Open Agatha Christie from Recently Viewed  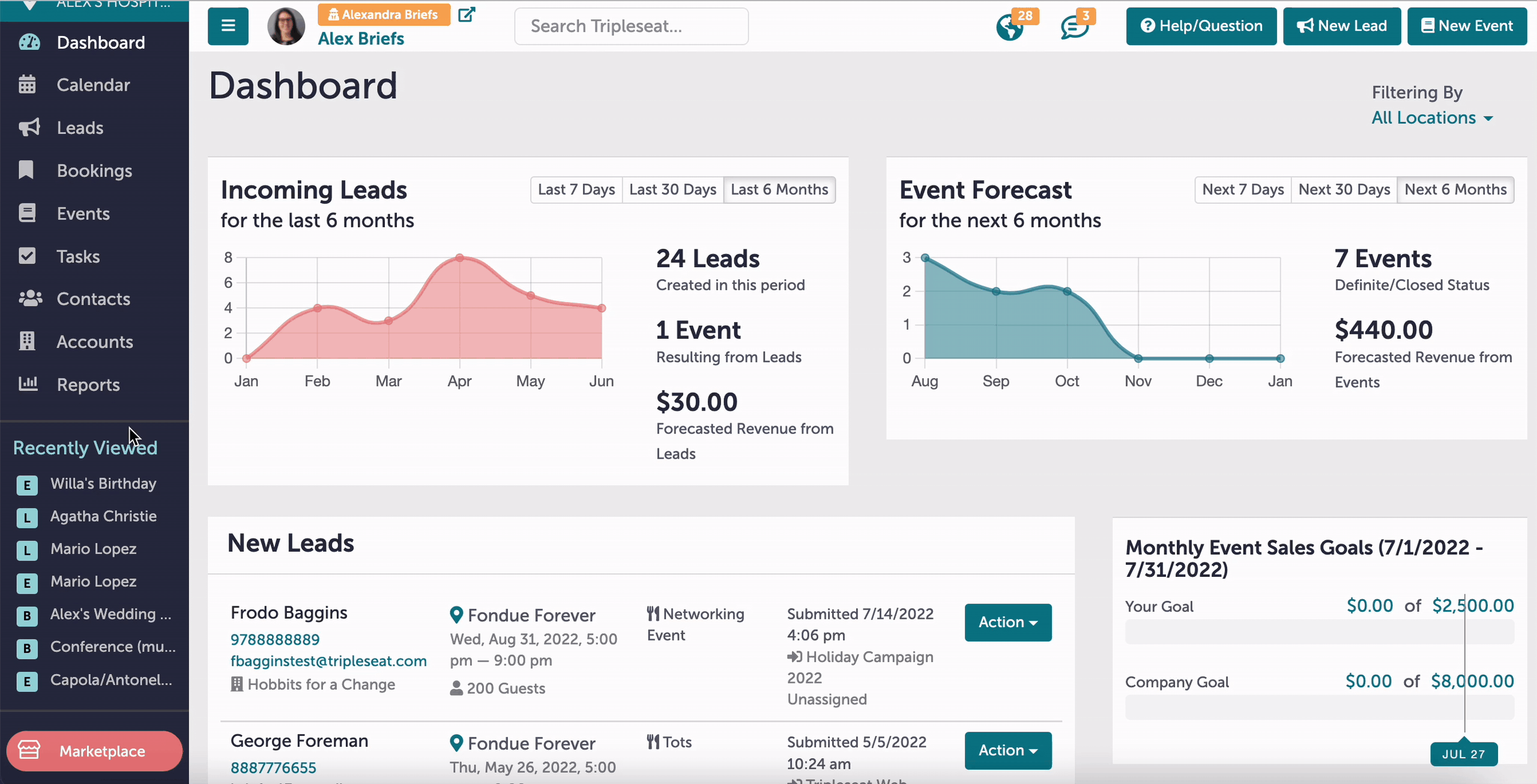pos(103,516)
